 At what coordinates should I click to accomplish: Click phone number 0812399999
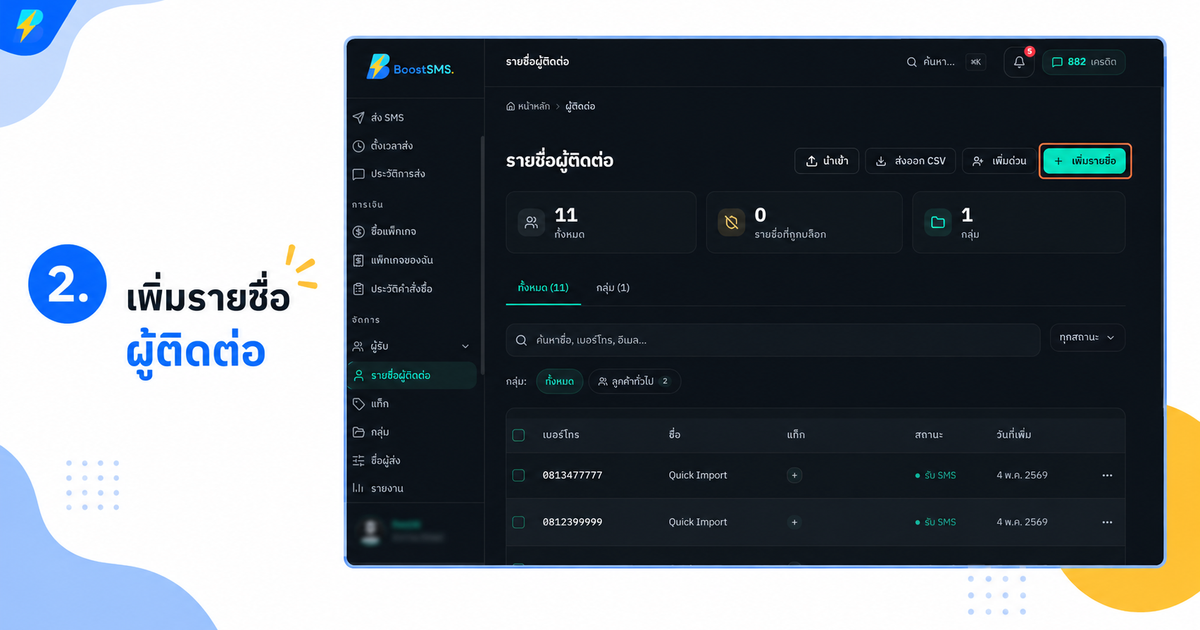[572, 522]
